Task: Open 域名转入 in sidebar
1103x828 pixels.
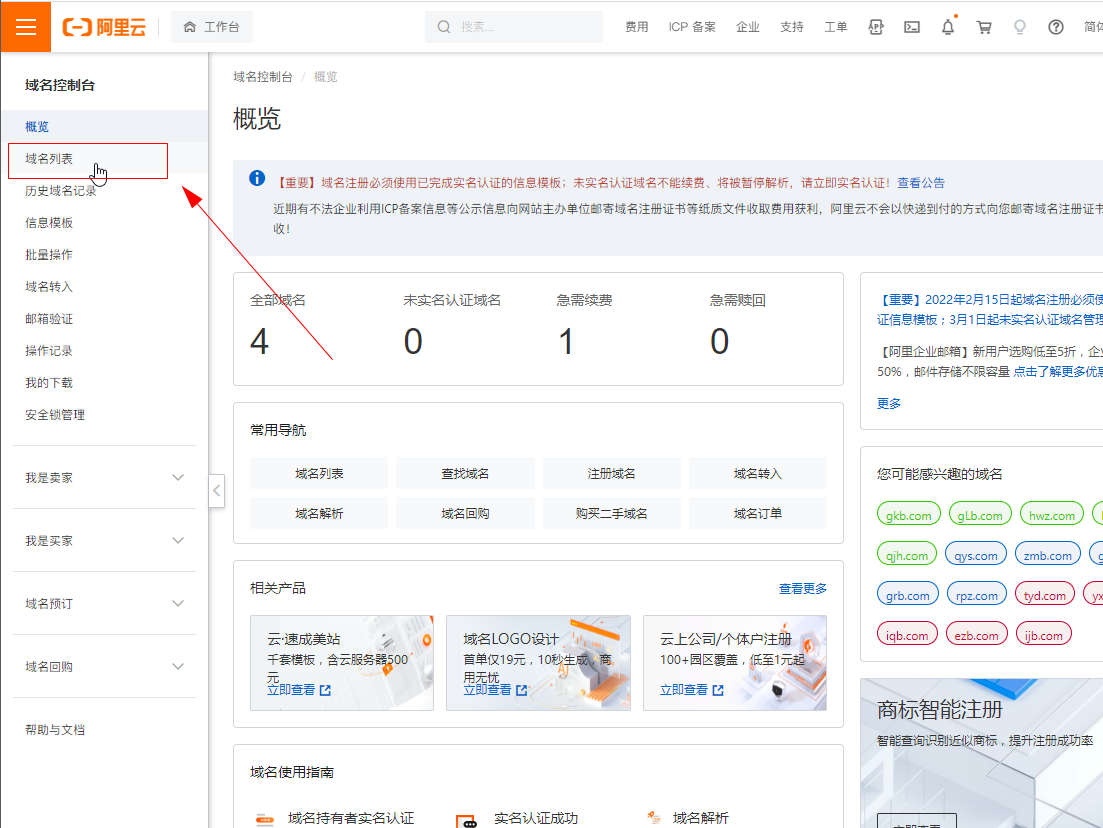Action: point(104,286)
